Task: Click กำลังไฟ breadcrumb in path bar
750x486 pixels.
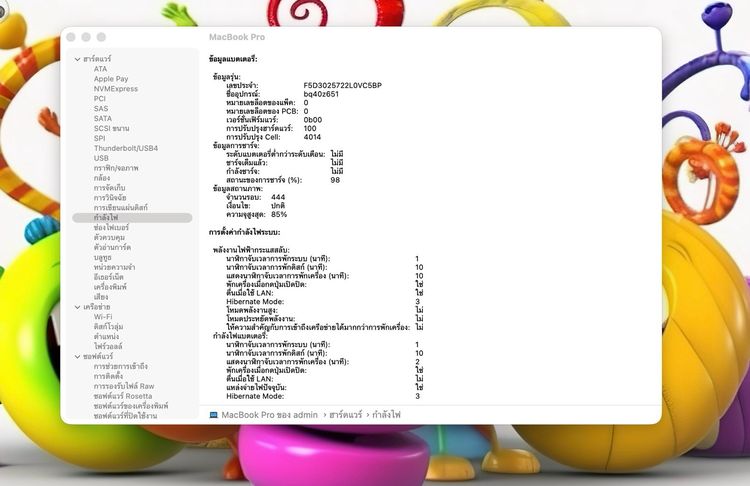Action: 386,415
